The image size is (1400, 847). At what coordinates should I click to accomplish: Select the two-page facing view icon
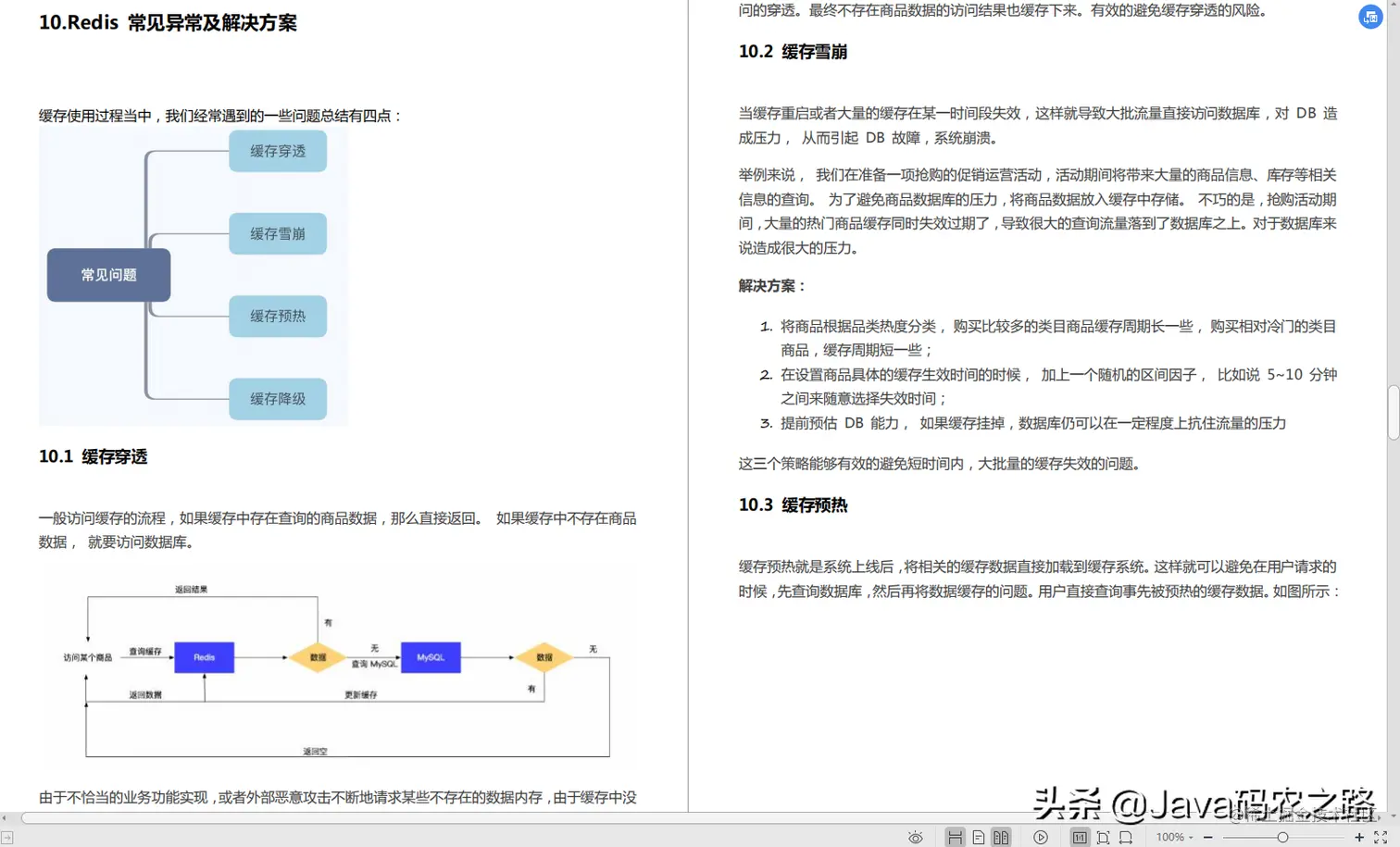[x=1002, y=837]
